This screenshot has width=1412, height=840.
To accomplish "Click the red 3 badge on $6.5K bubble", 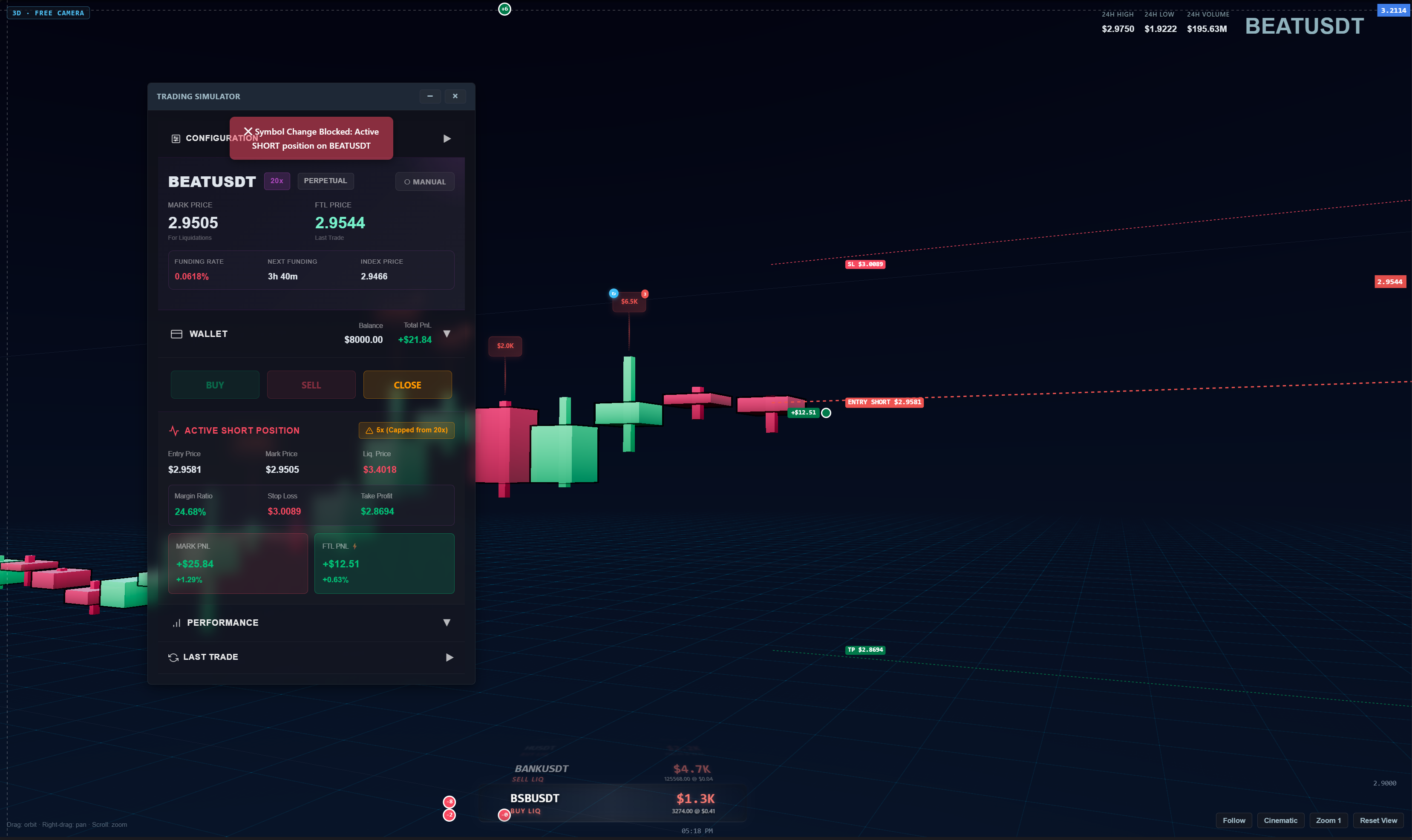I will 644,294.
